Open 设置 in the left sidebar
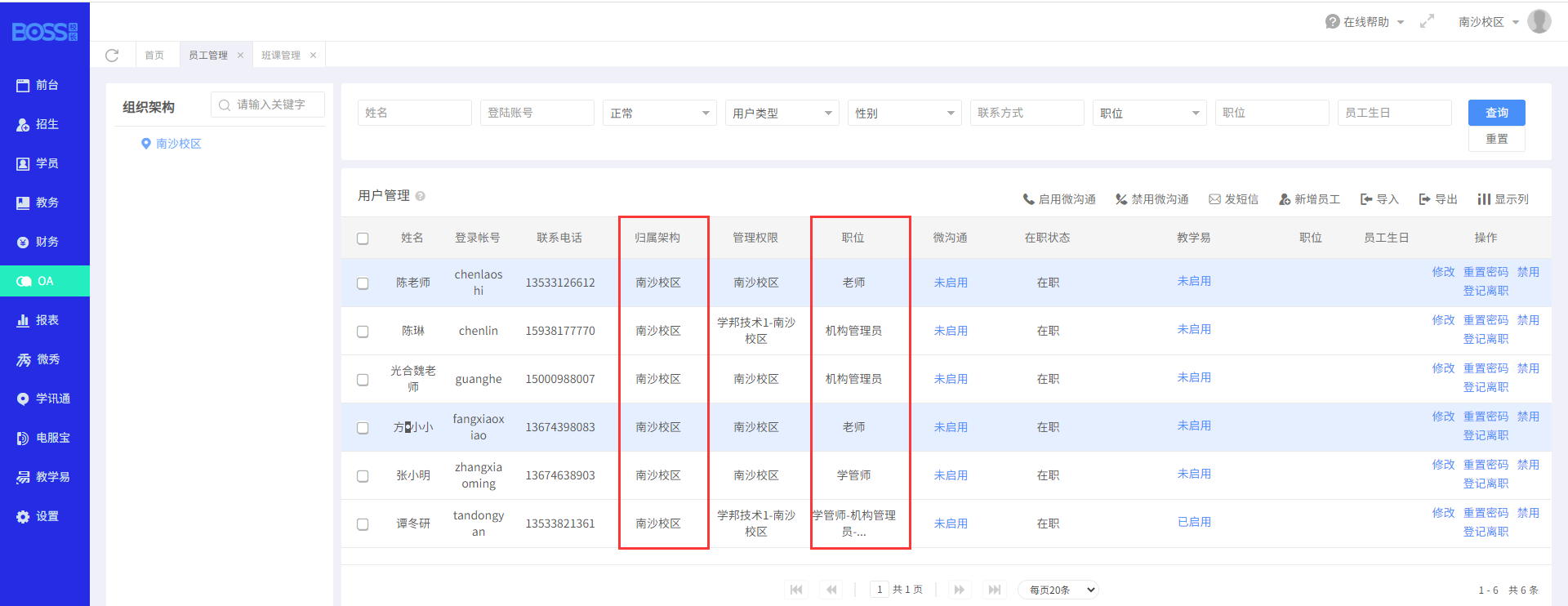Screen dimensions: 1568x606 coord(47,516)
